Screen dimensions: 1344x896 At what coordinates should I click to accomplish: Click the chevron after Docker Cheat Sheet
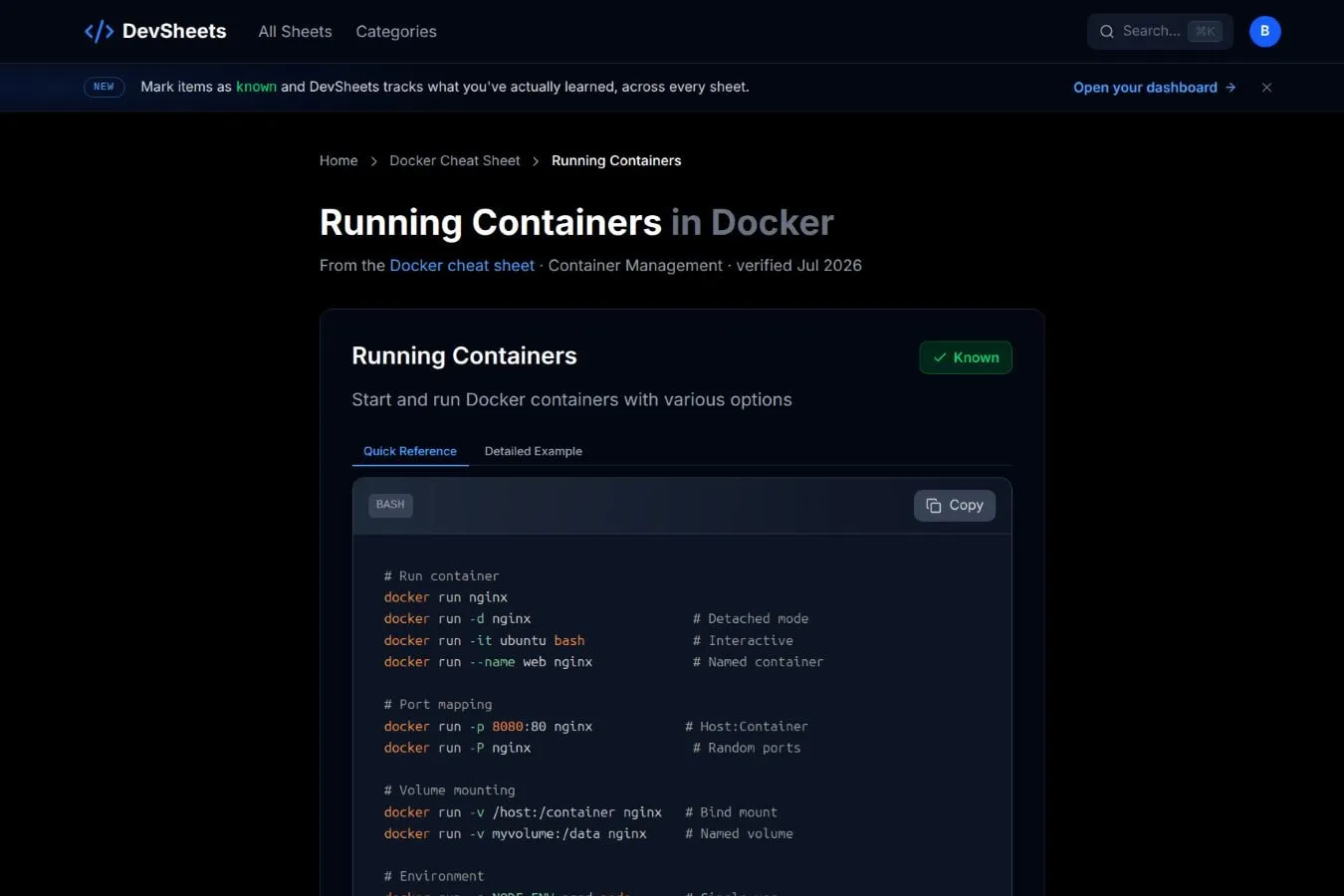coord(536,161)
